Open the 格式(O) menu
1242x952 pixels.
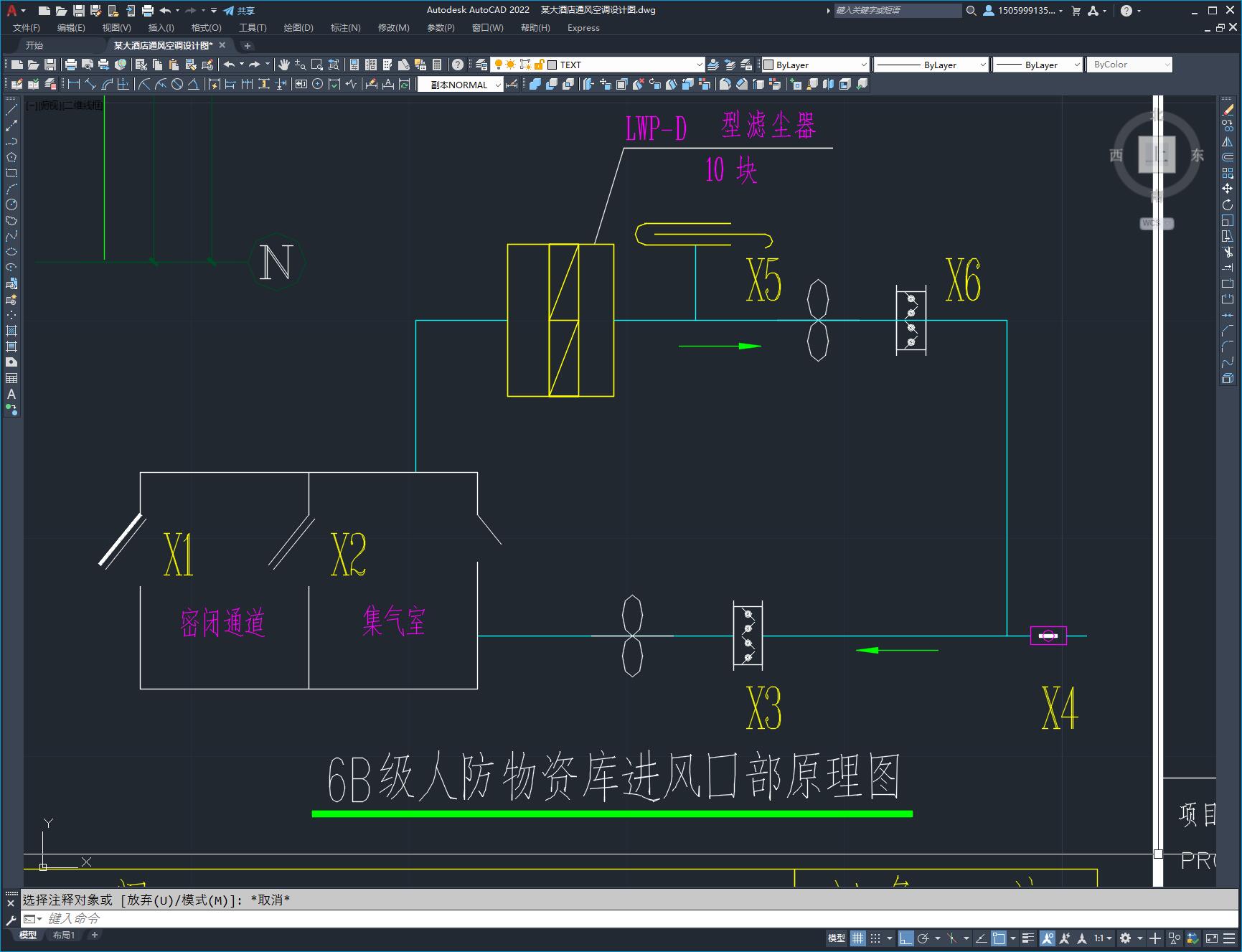(x=206, y=28)
